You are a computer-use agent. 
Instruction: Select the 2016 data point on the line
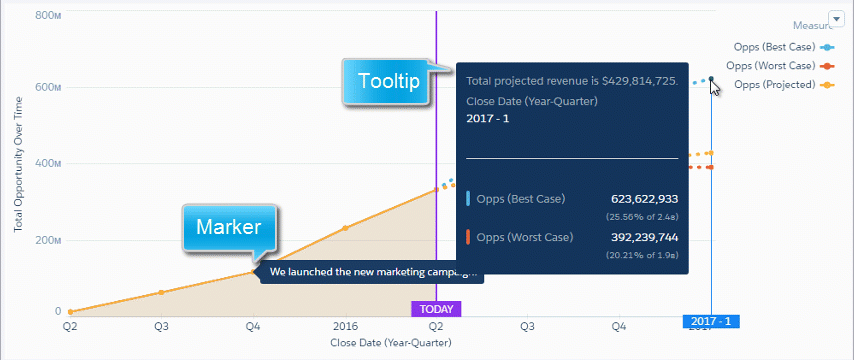click(345, 228)
